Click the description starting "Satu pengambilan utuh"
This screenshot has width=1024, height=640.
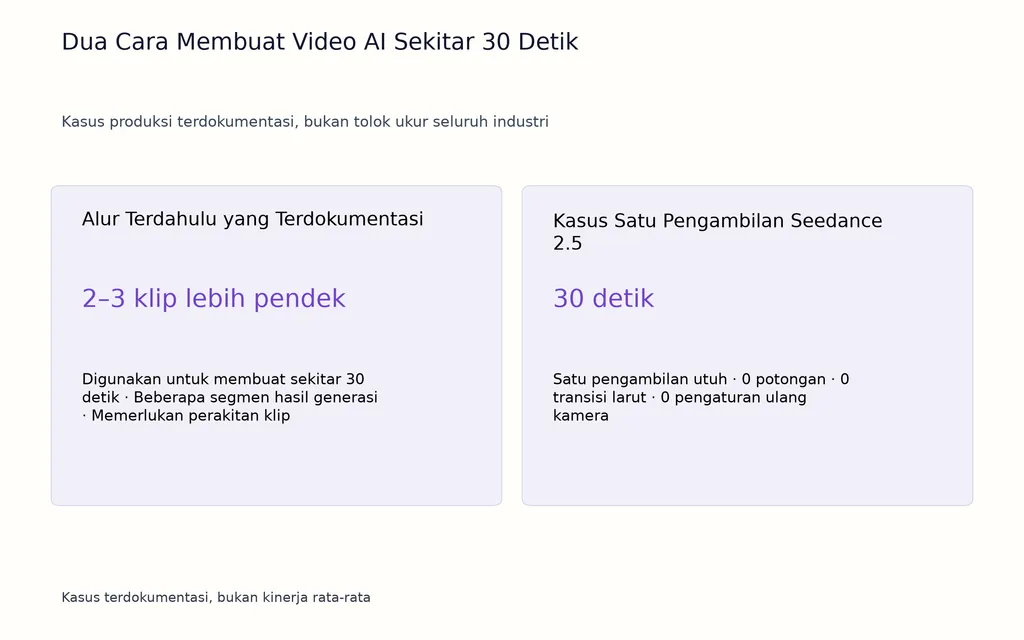click(x=701, y=397)
